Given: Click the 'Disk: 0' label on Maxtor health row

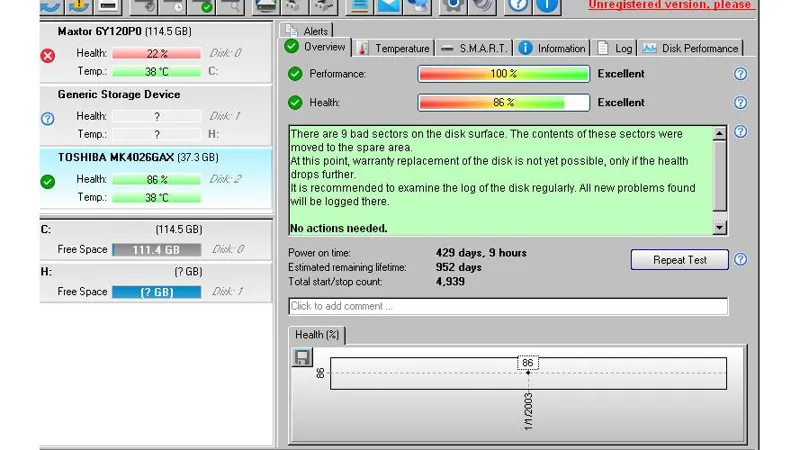Looking at the screenshot, I should tap(225, 53).
